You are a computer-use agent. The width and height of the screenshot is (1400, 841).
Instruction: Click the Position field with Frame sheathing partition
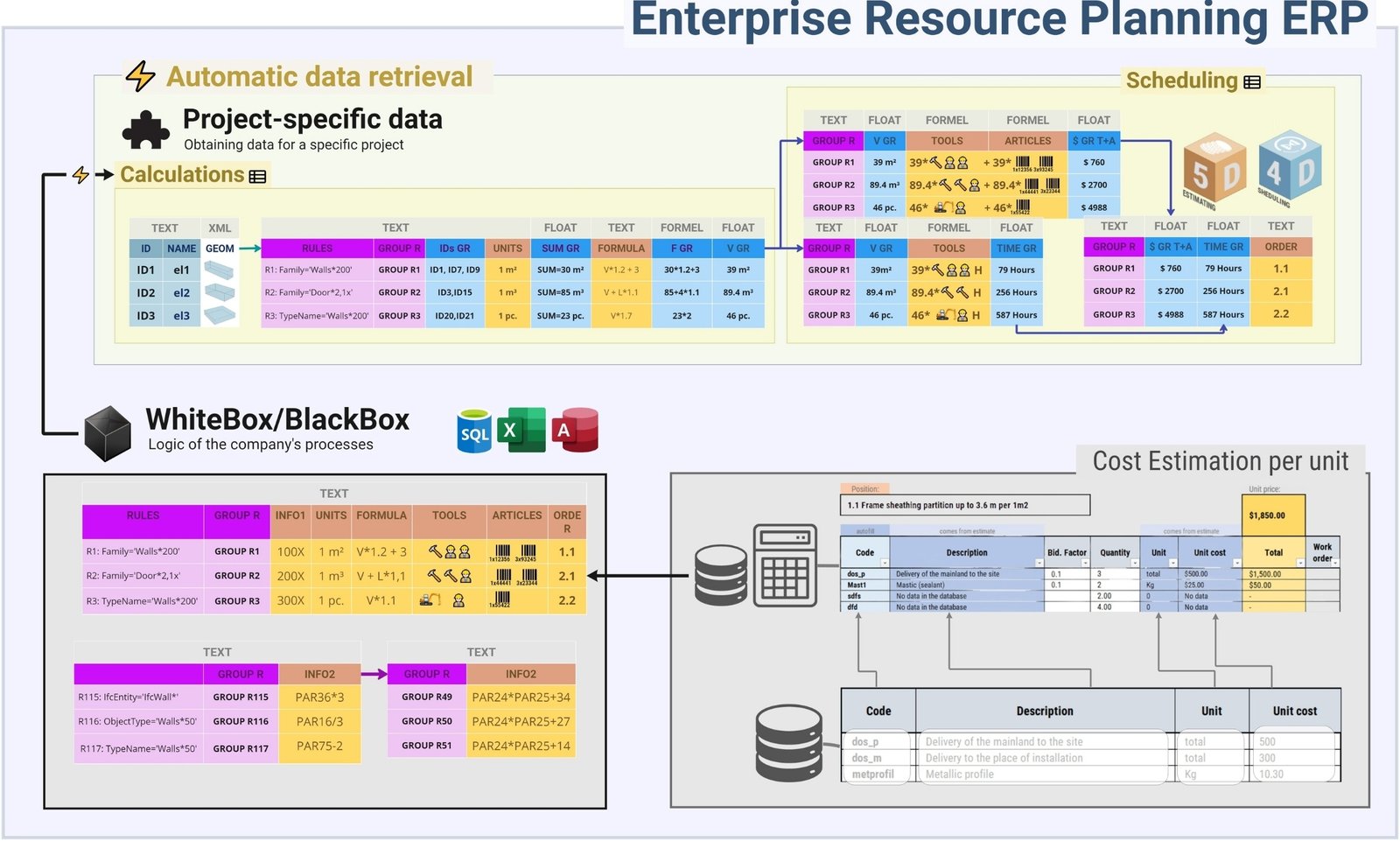[x=965, y=505]
